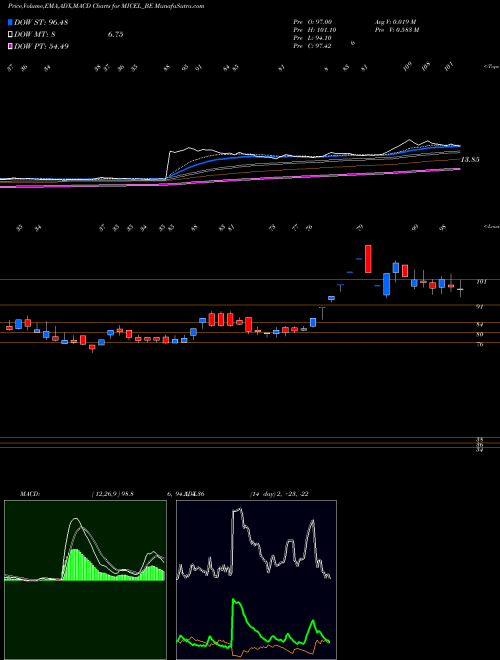Click the chart title mentioning MunafaSutra.com
Viewport: 500px width, 660px height.
(x=106, y=6)
